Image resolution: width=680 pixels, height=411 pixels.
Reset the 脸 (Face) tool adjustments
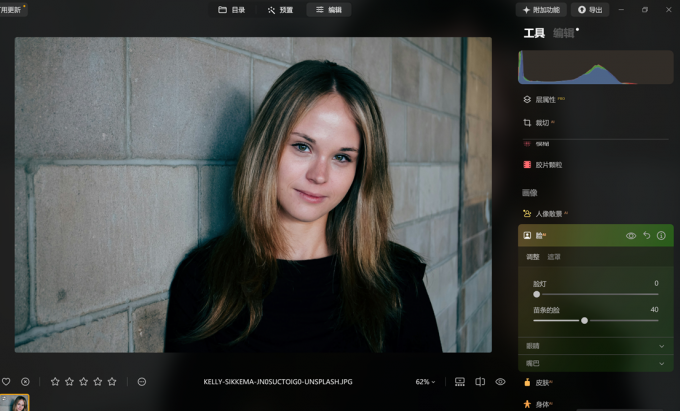click(x=646, y=236)
